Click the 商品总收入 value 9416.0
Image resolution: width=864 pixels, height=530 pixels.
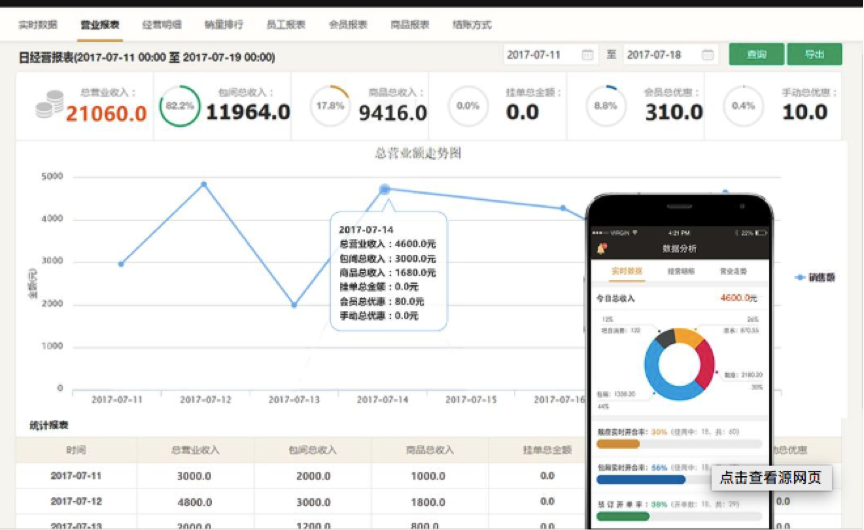393,113
